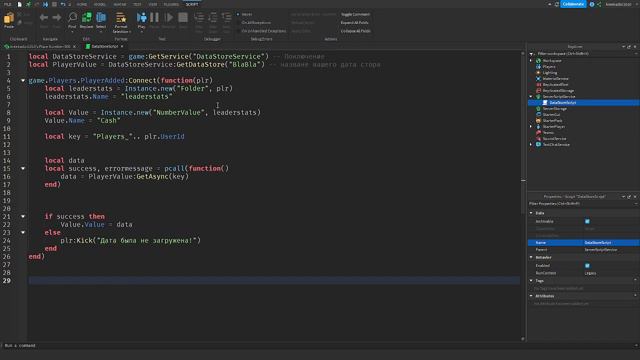Click the Paste icon in Clipboard group
This screenshot has width=640, height=360.
[9, 18]
